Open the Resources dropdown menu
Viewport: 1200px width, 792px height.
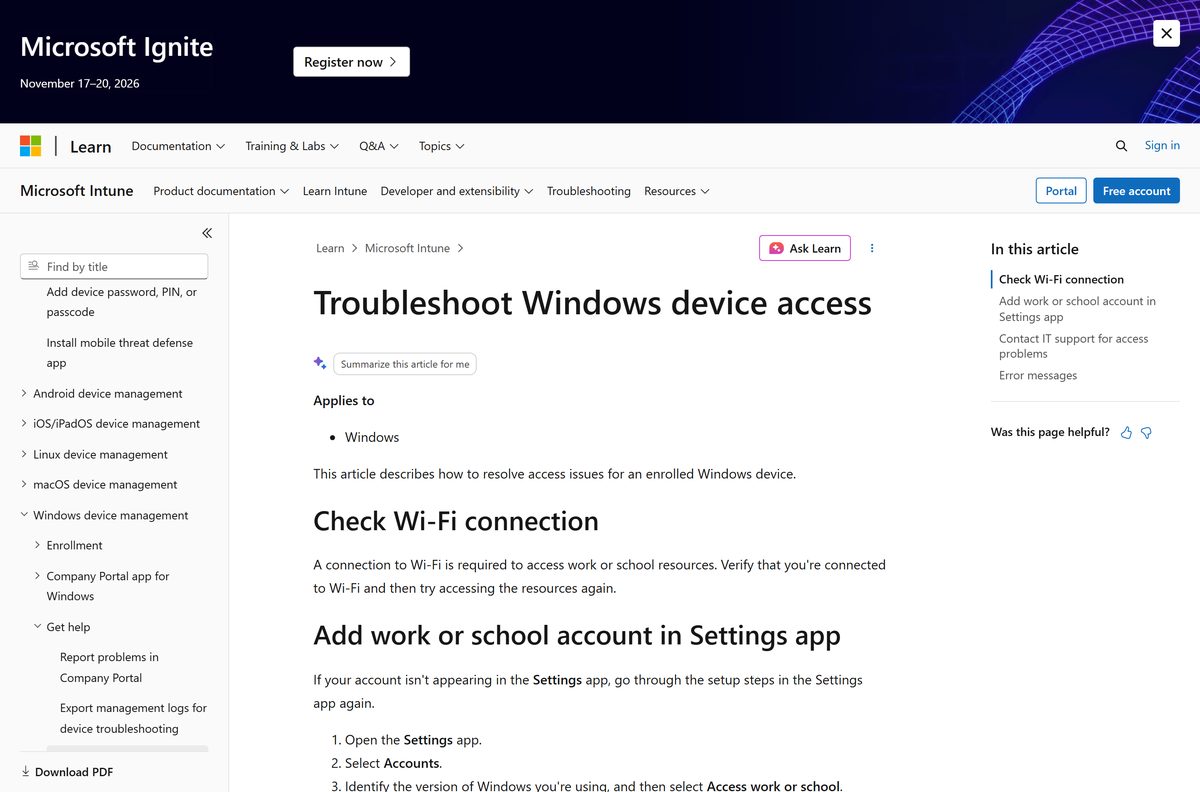click(x=677, y=191)
